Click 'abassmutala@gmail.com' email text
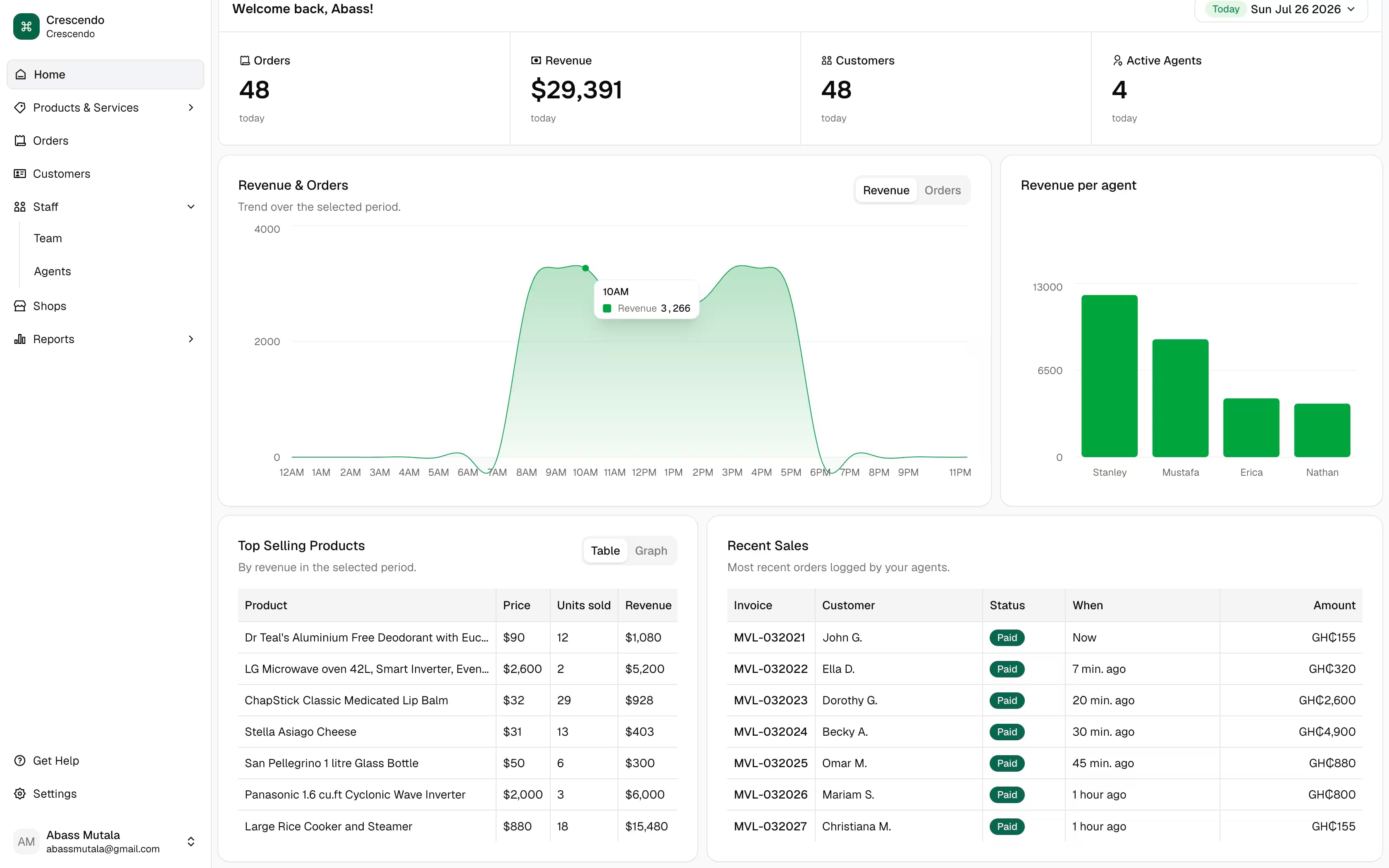 103,849
